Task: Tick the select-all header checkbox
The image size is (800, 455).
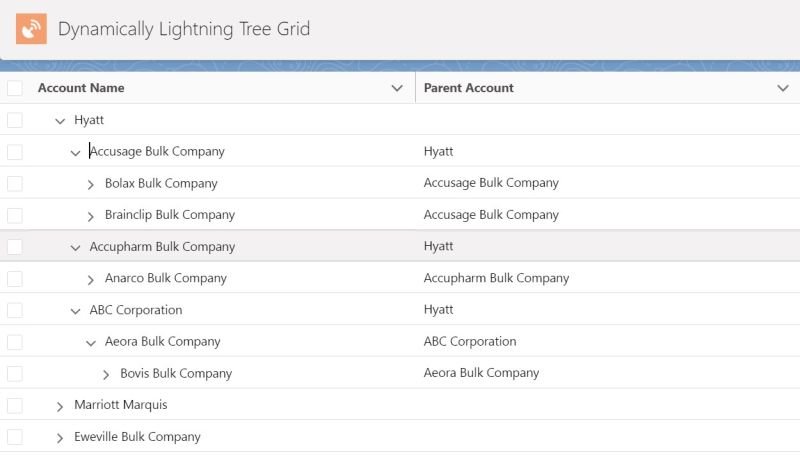Action: 15,88
